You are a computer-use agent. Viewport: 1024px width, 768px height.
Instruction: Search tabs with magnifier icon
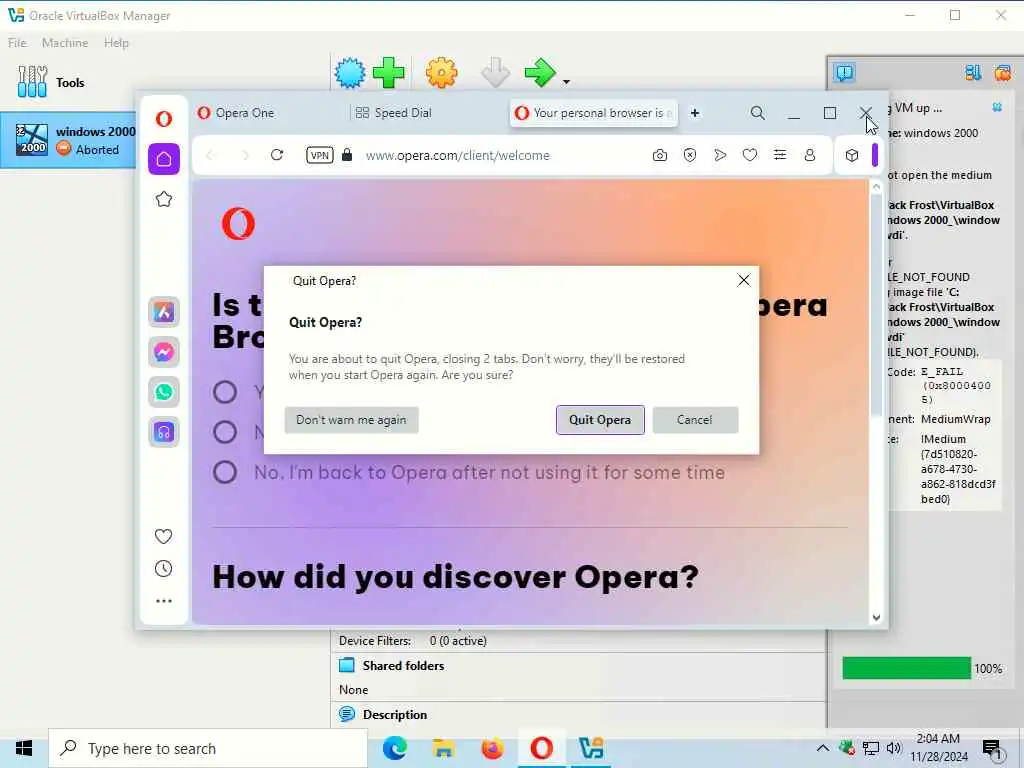[758, 113]
